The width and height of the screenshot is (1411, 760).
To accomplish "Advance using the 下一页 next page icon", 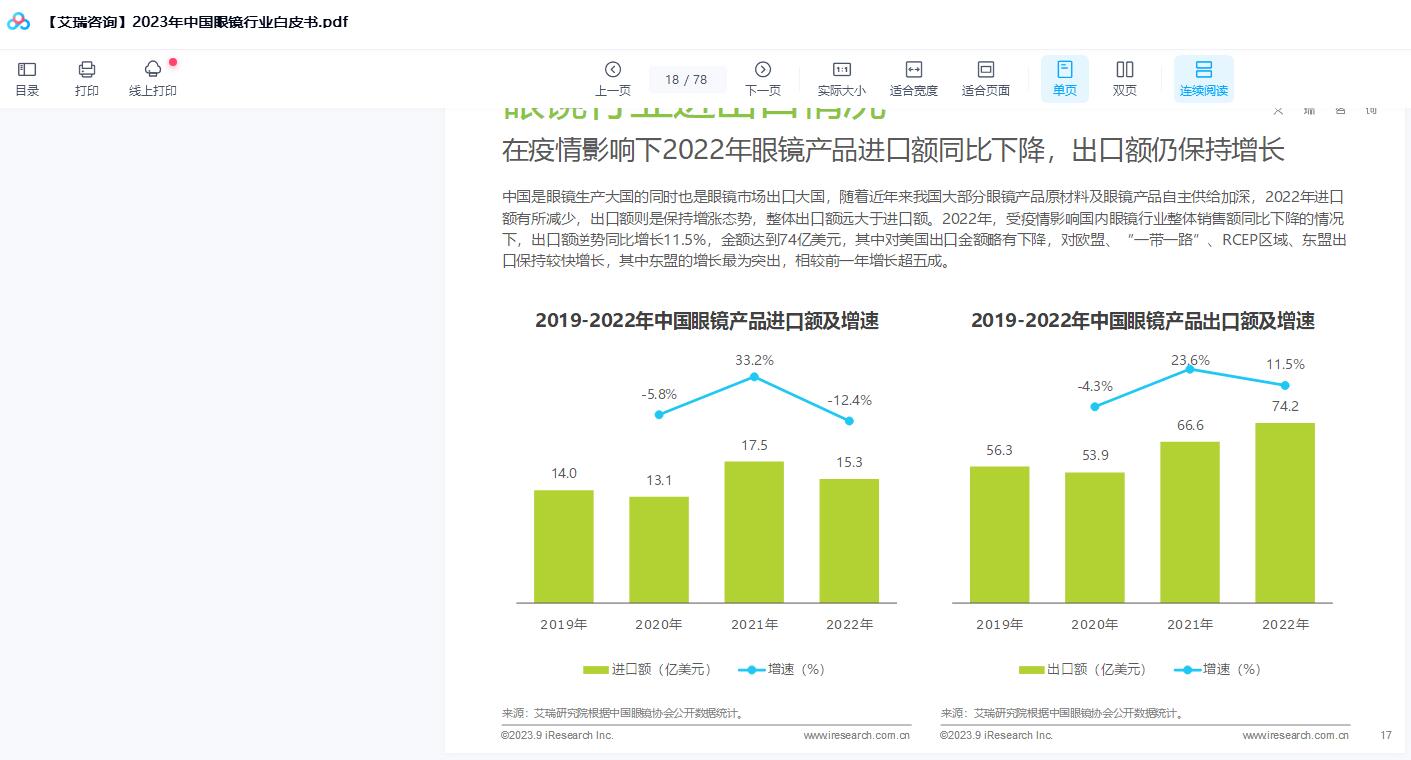I will (763, 77).
